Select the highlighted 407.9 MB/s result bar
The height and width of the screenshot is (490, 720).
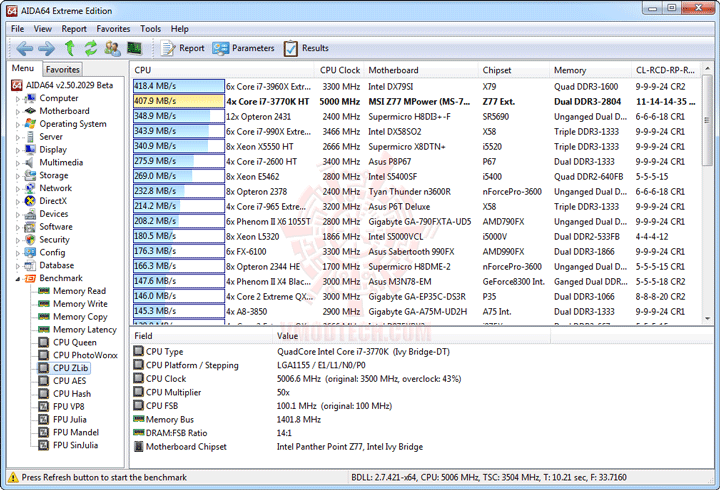coord(179,101)
